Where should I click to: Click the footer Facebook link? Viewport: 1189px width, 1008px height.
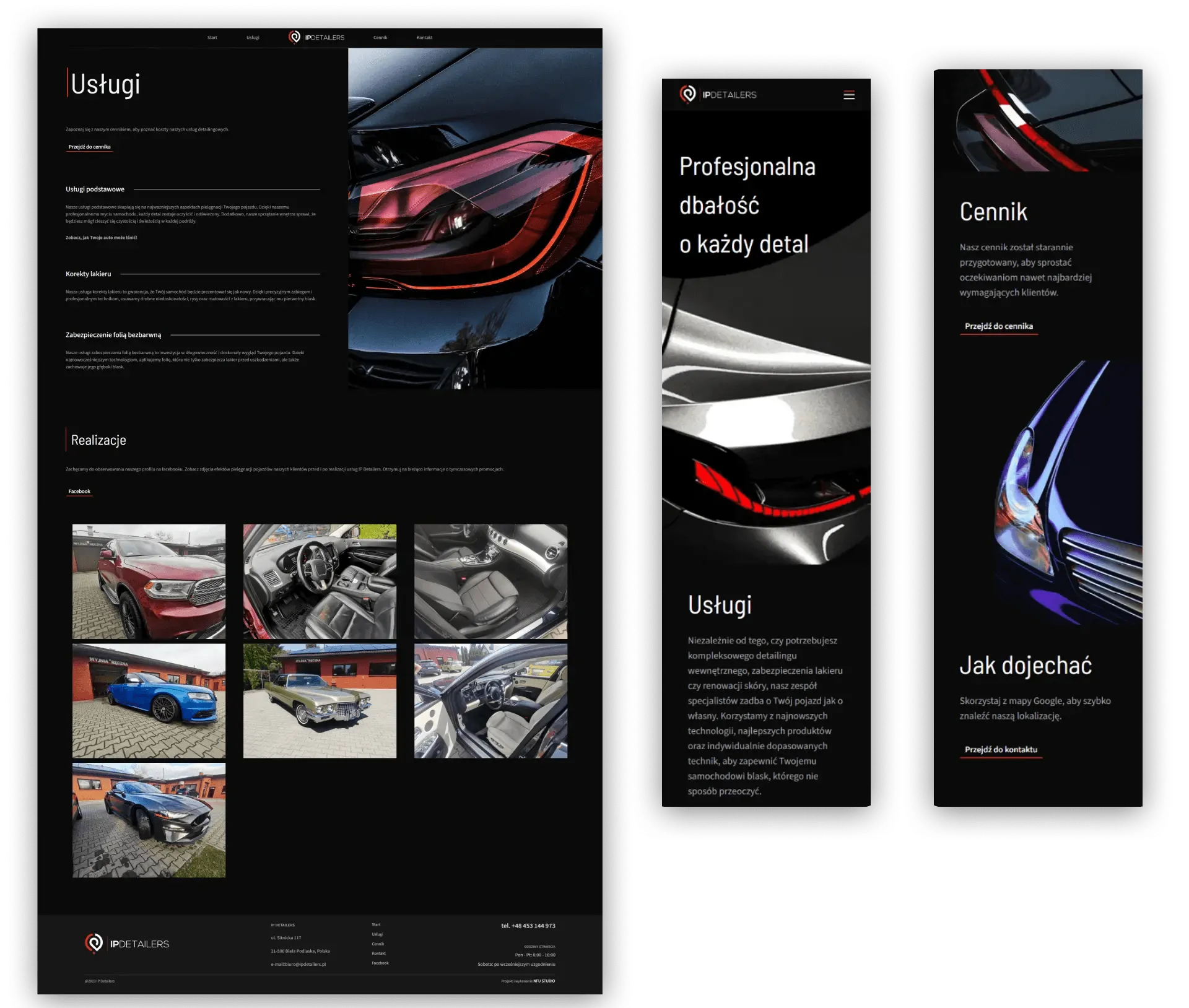pos(380,963)
